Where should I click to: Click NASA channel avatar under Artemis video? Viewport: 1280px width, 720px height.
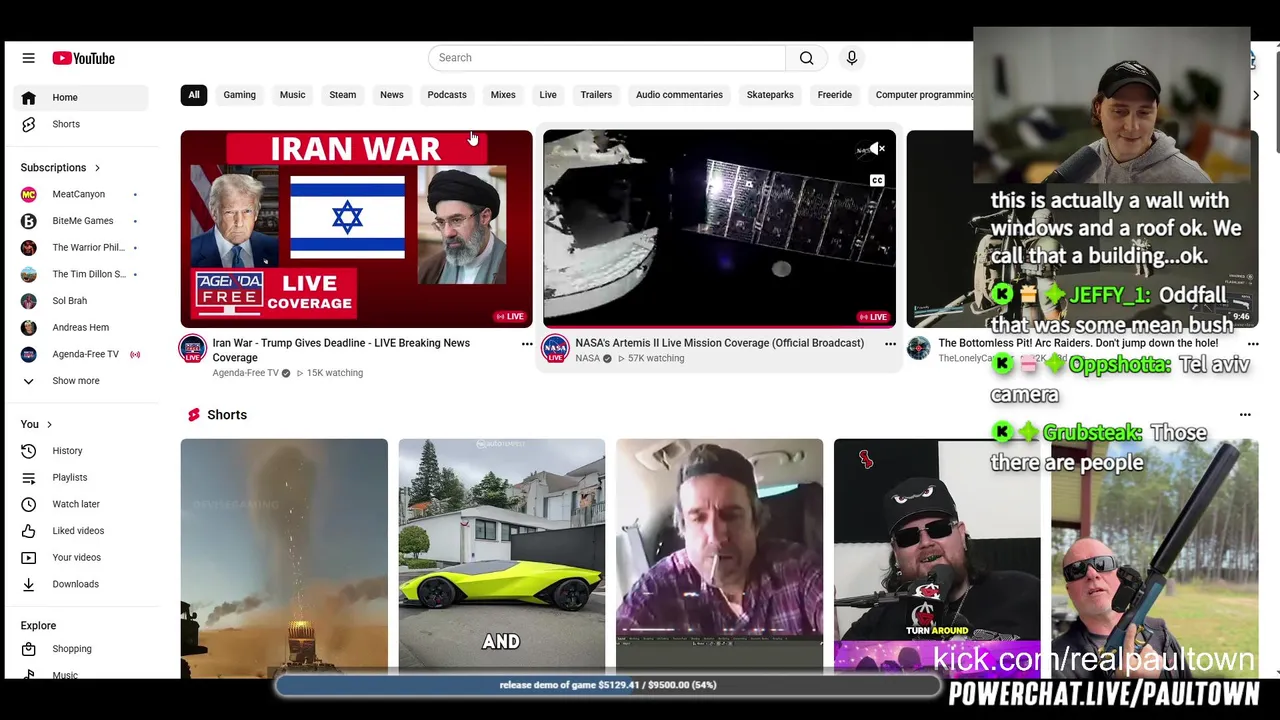coord(555,348)
